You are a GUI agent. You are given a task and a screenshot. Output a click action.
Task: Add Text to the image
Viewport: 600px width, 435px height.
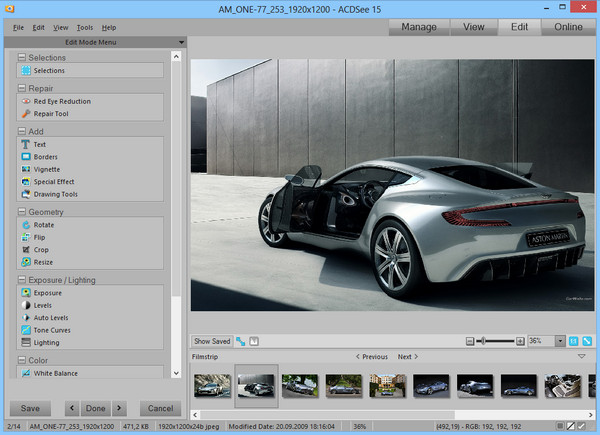[x=40, y=145]
